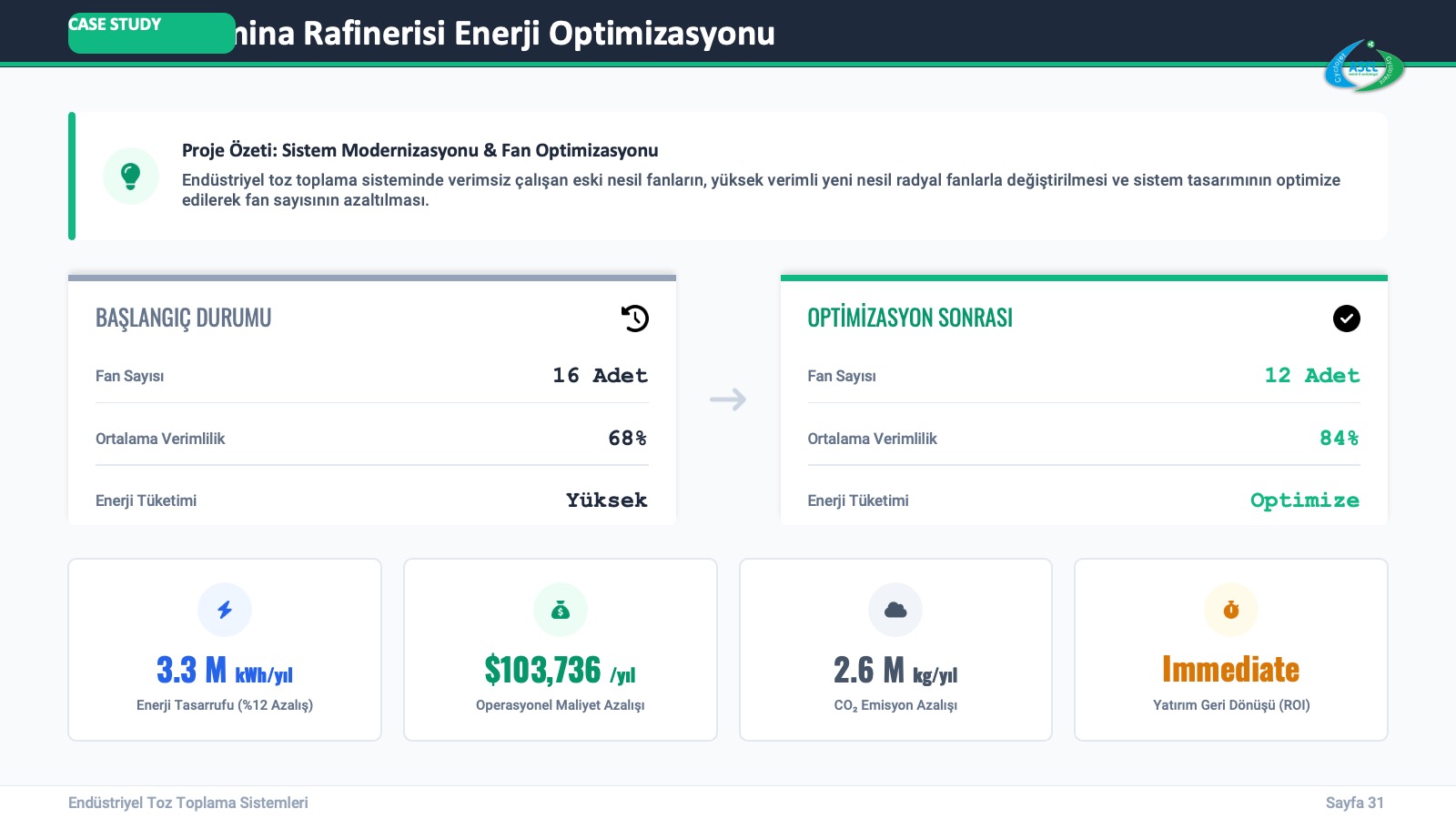Click the orange stopwatch icon
The height and width of the screenshot is (819, 1456).
click(x=1231, y=610)
